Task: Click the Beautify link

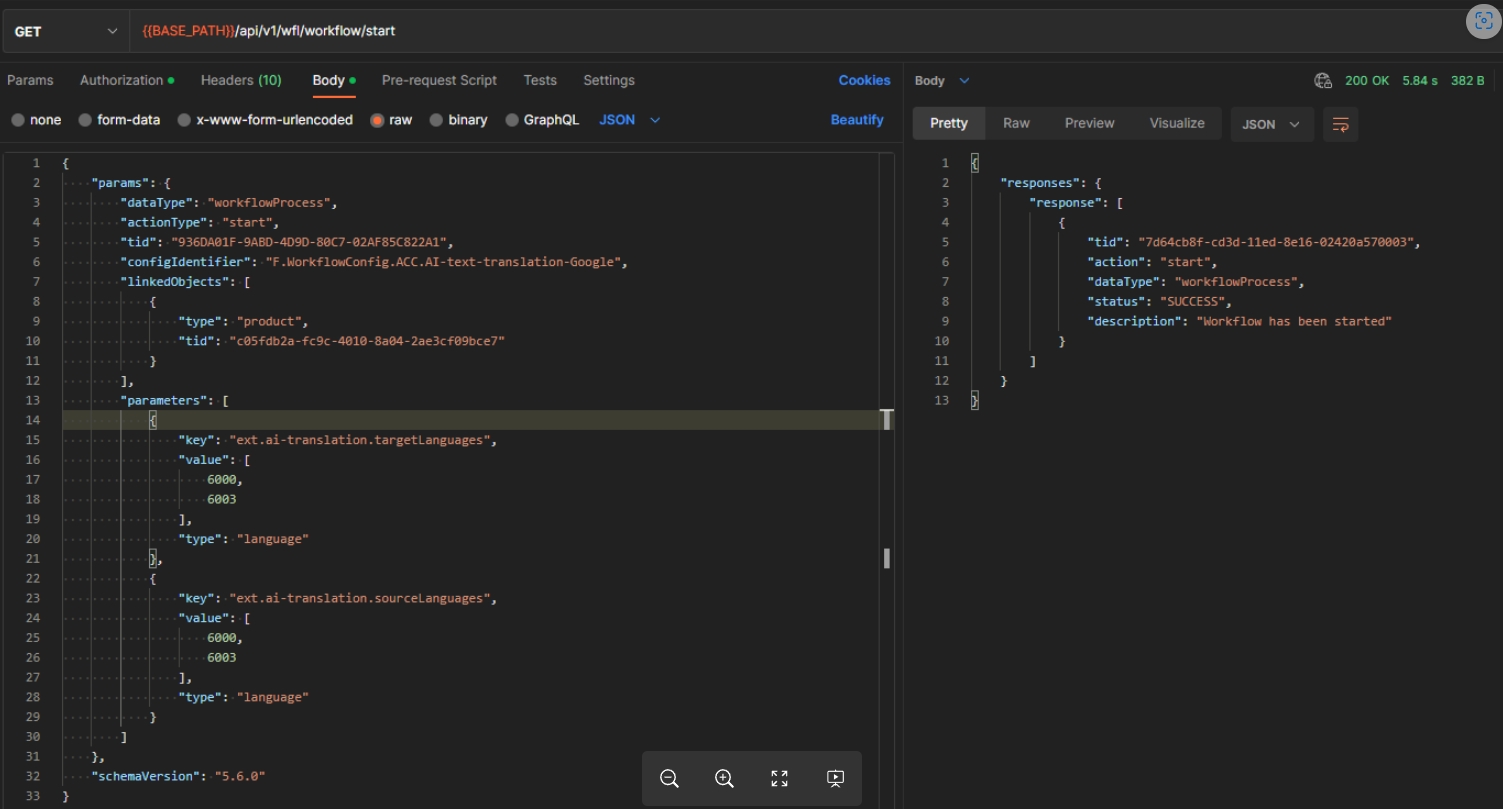Action: tap(857, 120)
